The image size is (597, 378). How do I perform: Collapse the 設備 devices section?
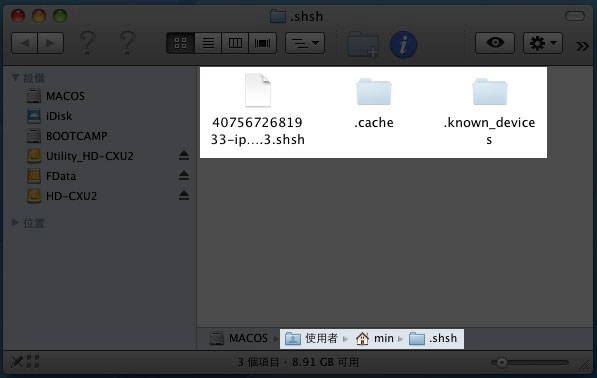[x=15, y=78]
